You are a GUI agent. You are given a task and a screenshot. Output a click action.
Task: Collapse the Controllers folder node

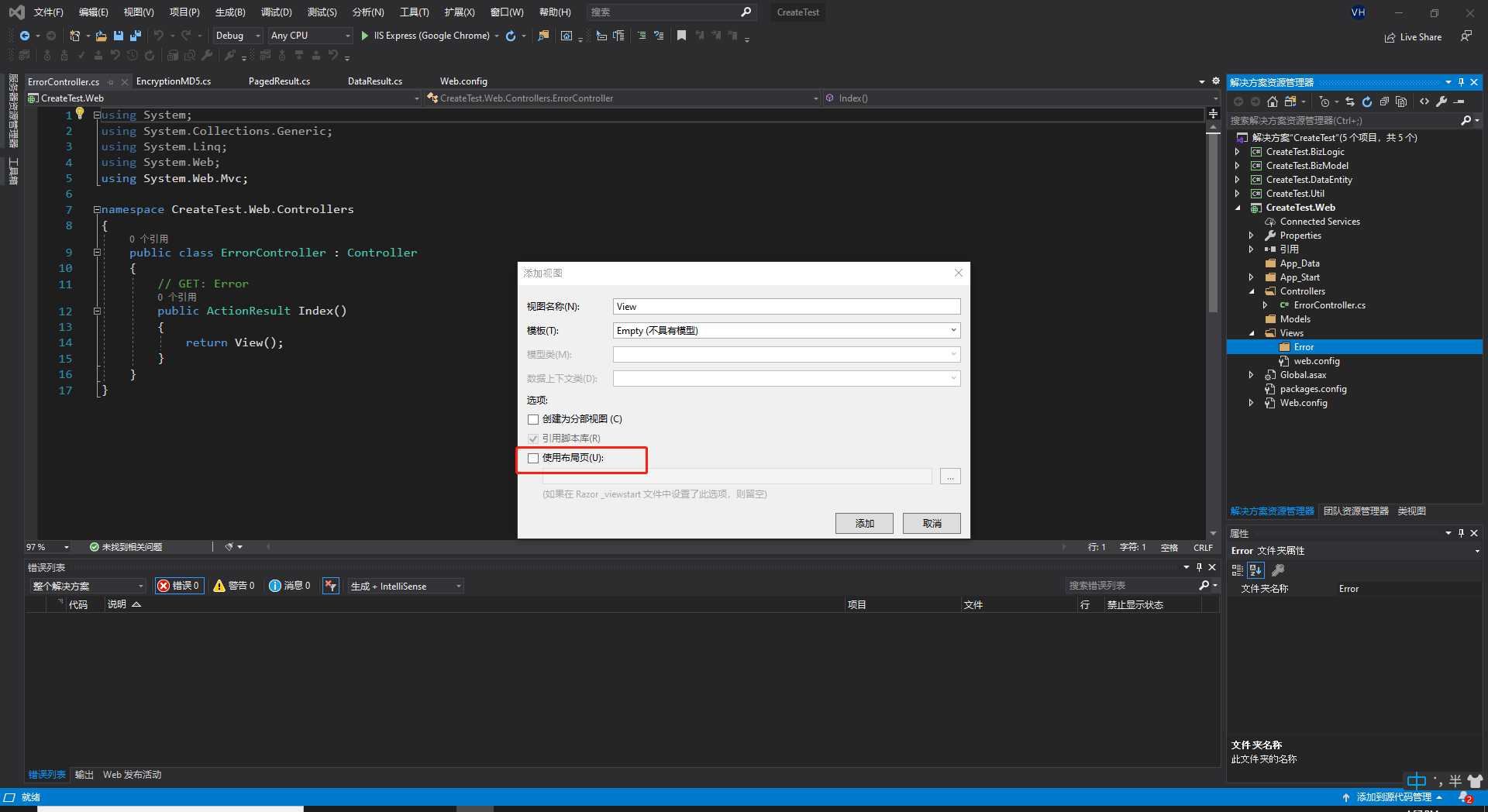click(1252, 291)
